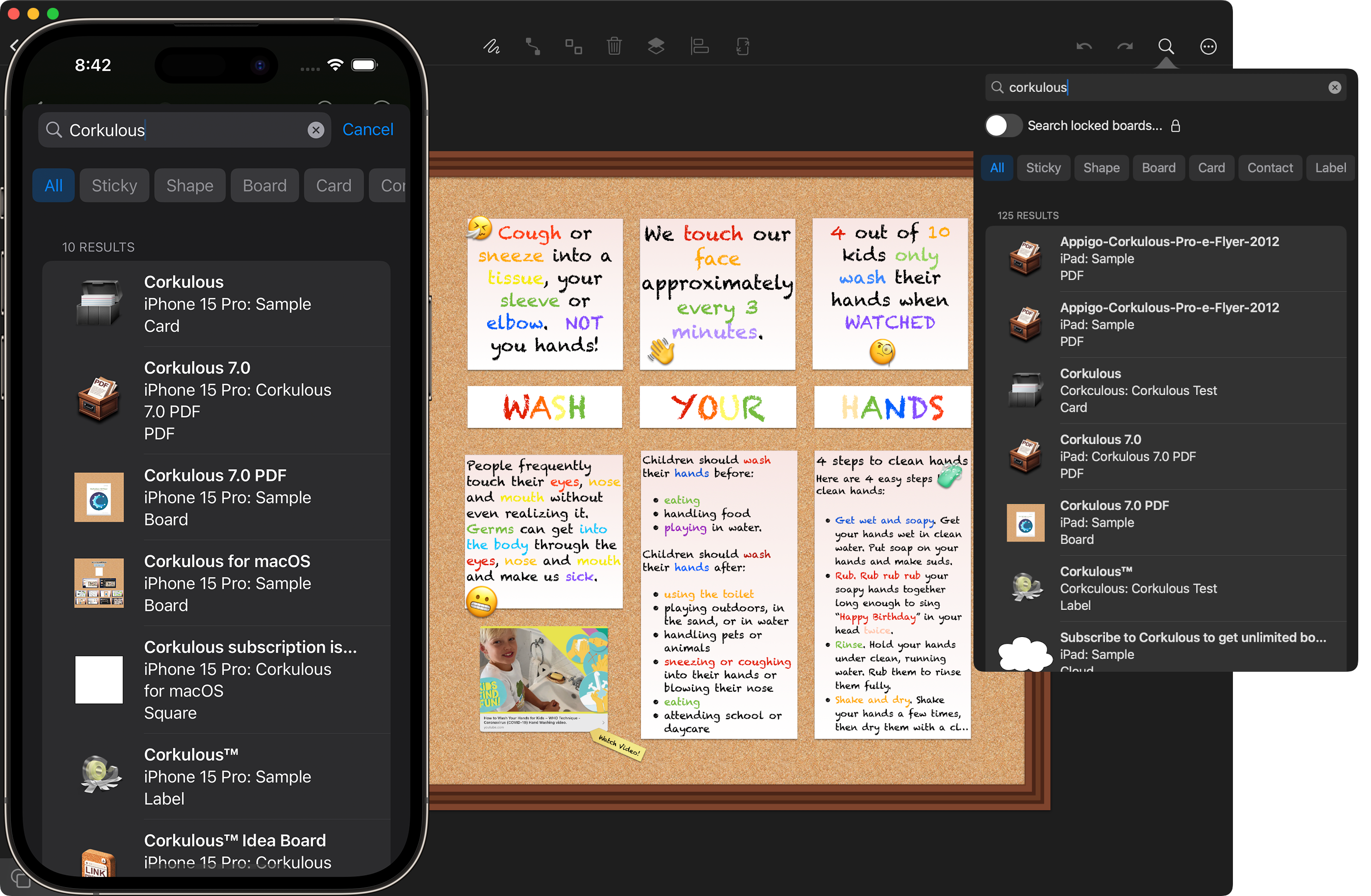Open the hand washing video thumbnail
Viewport: 1371px width, 896px height.
tap(544, 680)
